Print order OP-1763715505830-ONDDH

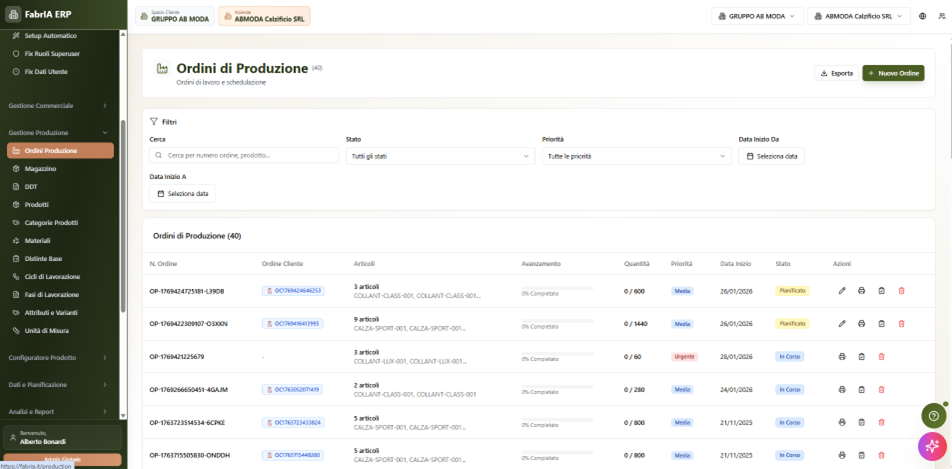[x=842, y=455]
